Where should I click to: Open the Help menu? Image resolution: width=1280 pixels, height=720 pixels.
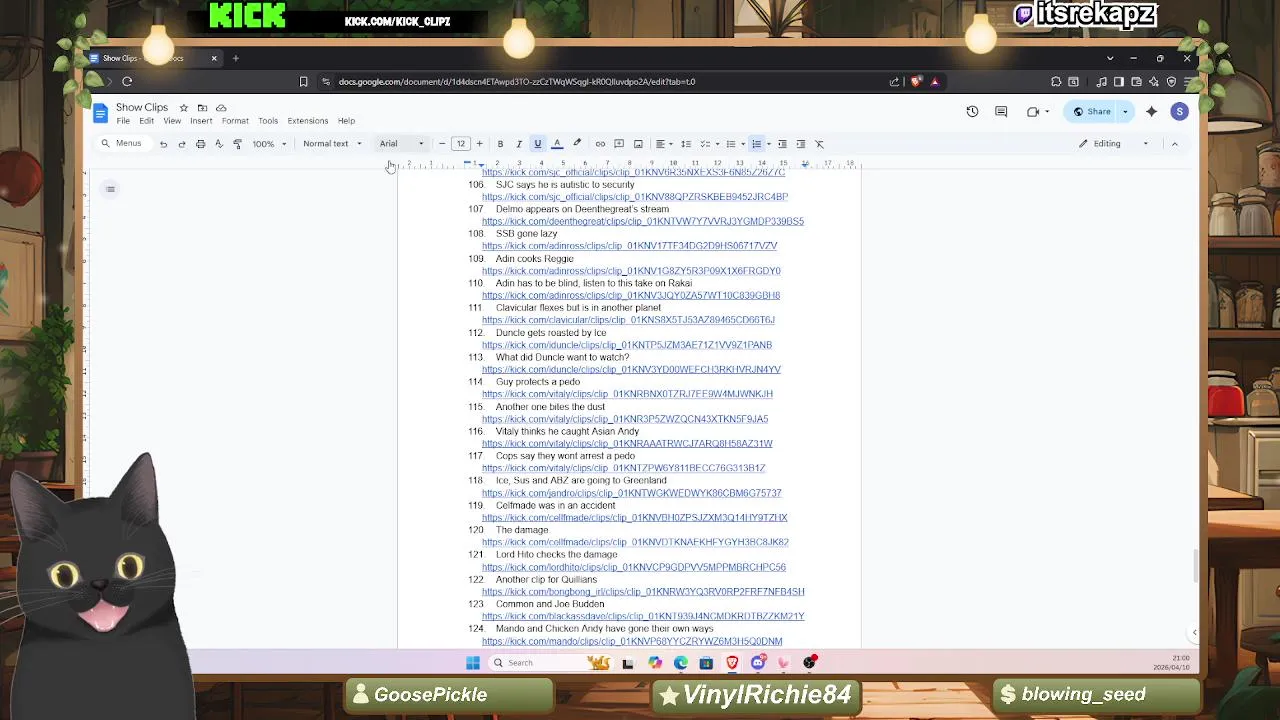coord(346,121)
